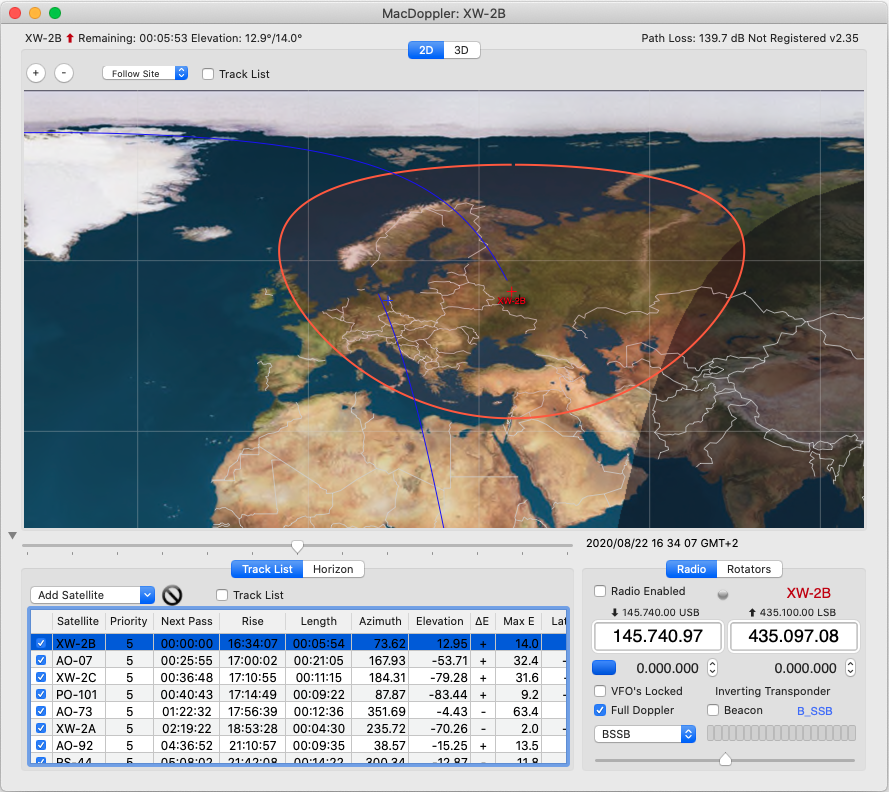The image size is (889, 792).
Task: Click the radio status indicator light
Action: 723,594
